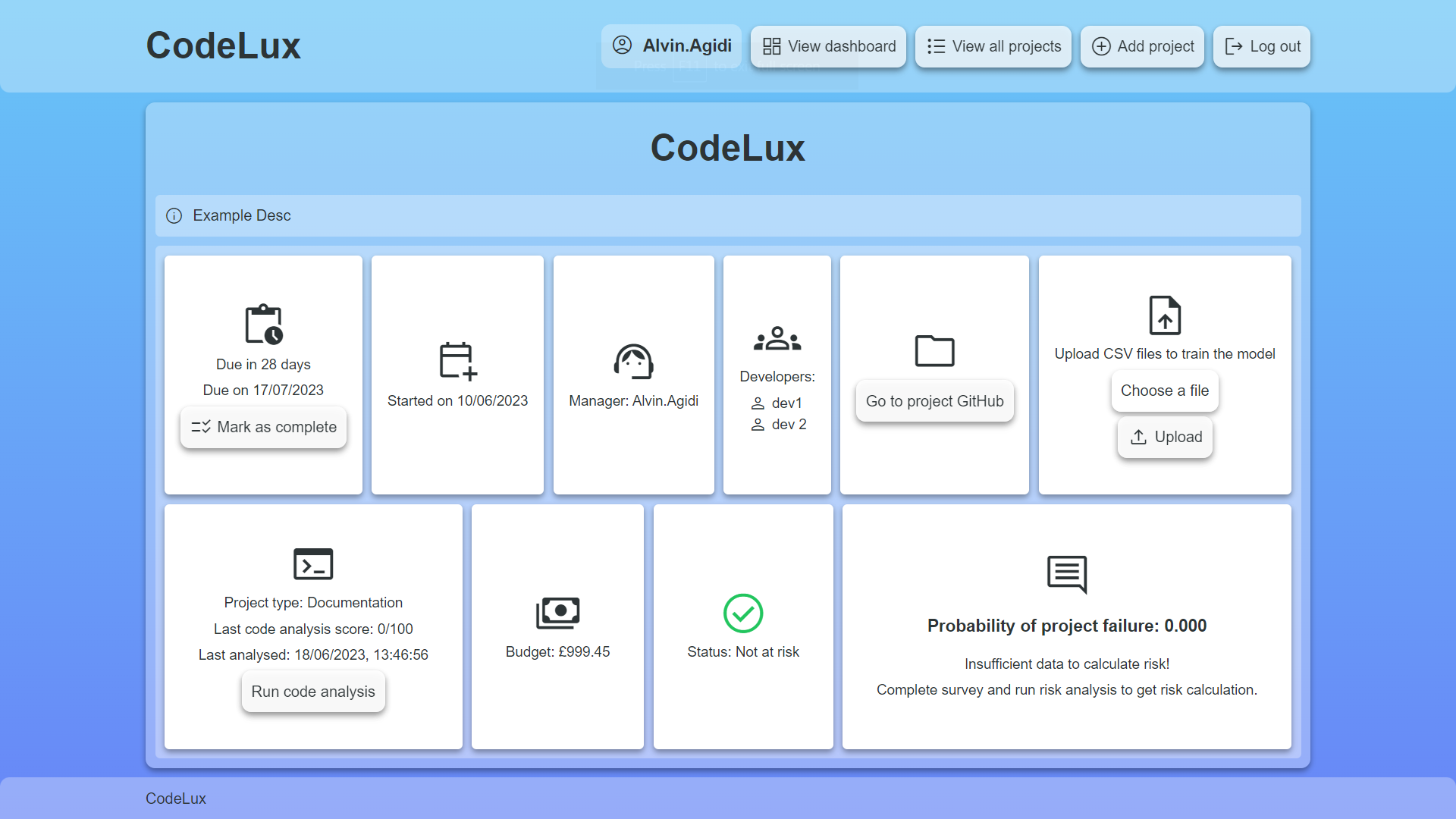This screenshot has height=819, width=1456.
Task: Click the green check status icon
Action: click(743, 614)
